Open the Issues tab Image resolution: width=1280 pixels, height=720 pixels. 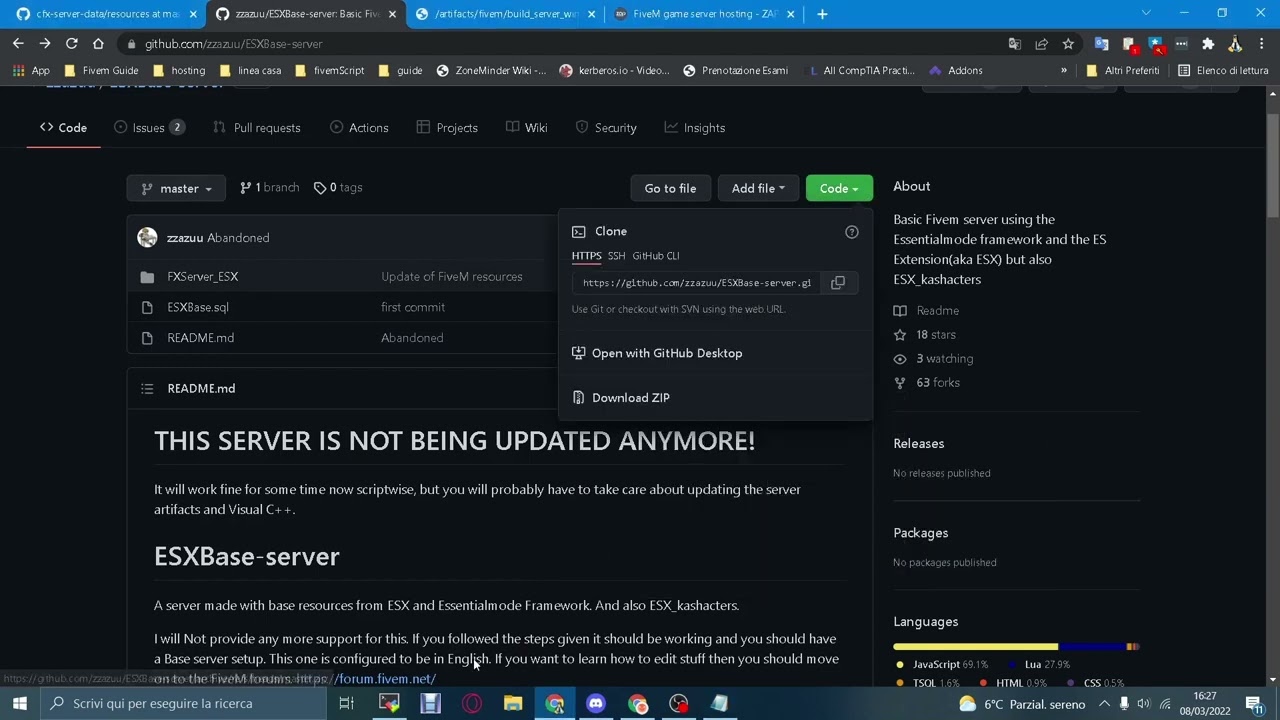pos(149,128)
